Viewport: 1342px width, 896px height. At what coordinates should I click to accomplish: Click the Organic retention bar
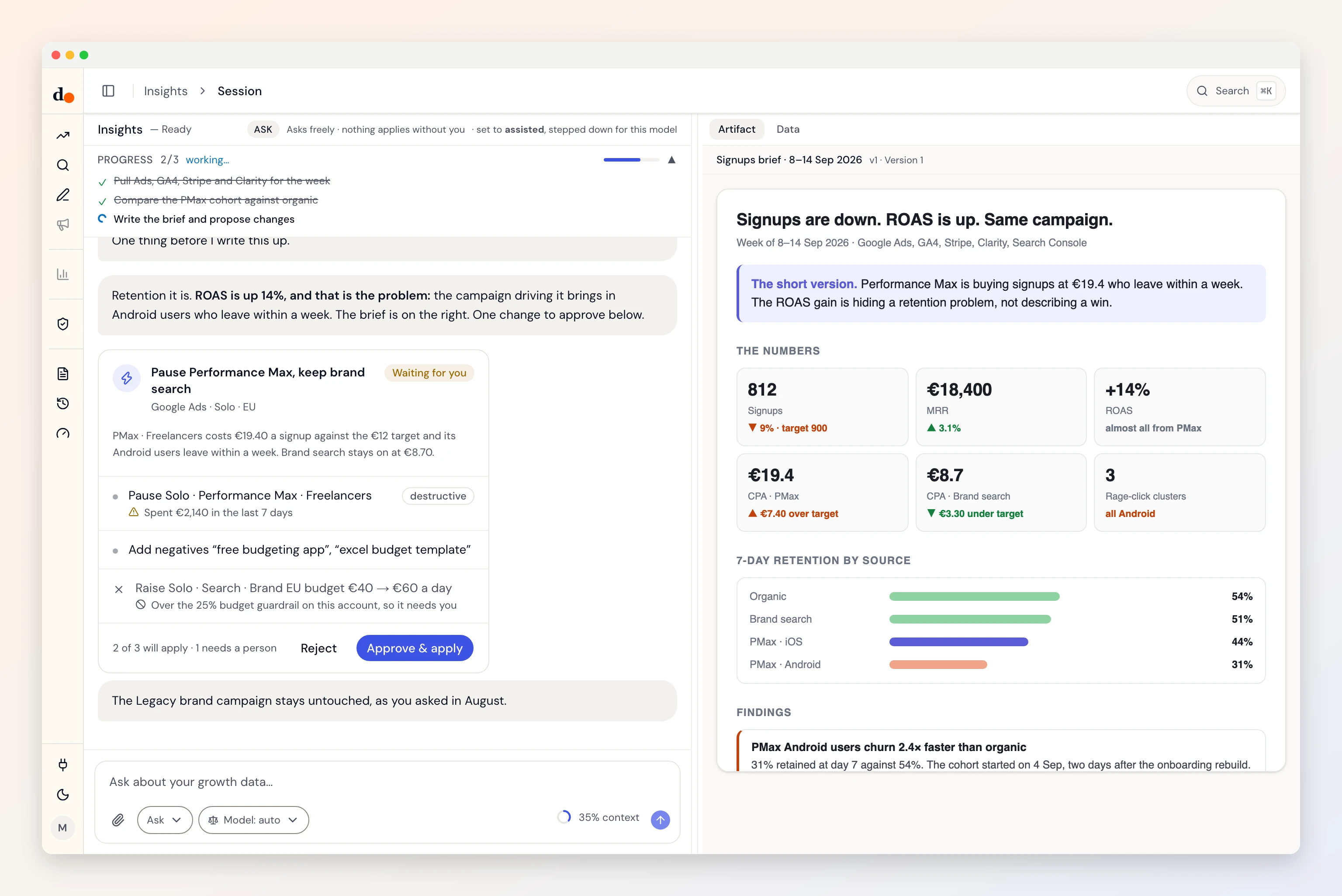(974, 596)
